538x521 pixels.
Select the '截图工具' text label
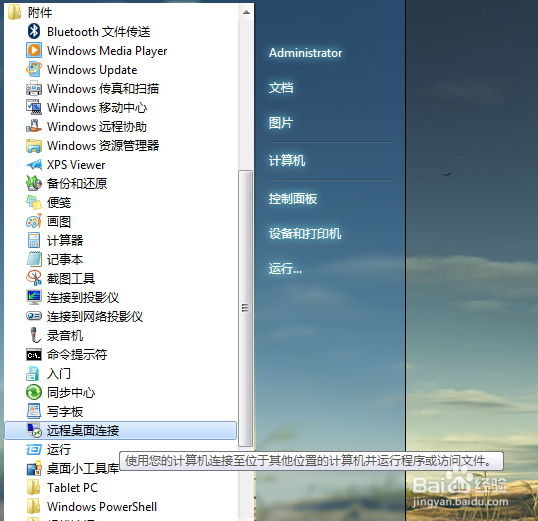point(71,278)
